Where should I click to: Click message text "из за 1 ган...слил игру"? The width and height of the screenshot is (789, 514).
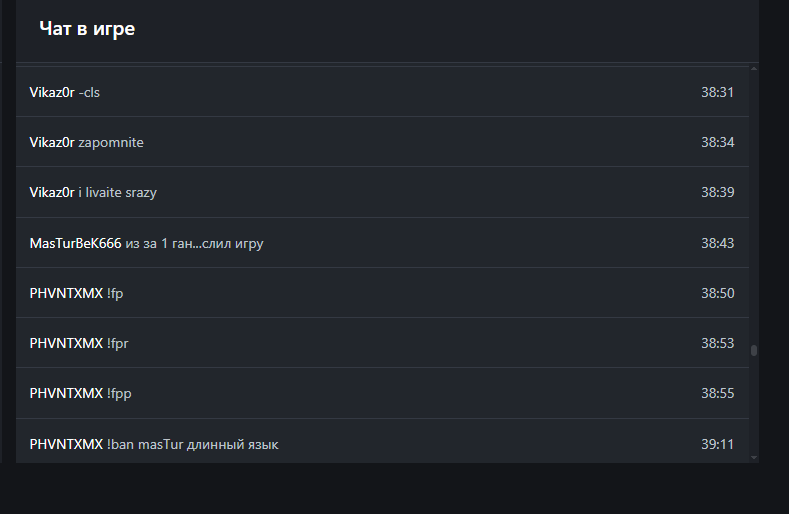point(194,243)
